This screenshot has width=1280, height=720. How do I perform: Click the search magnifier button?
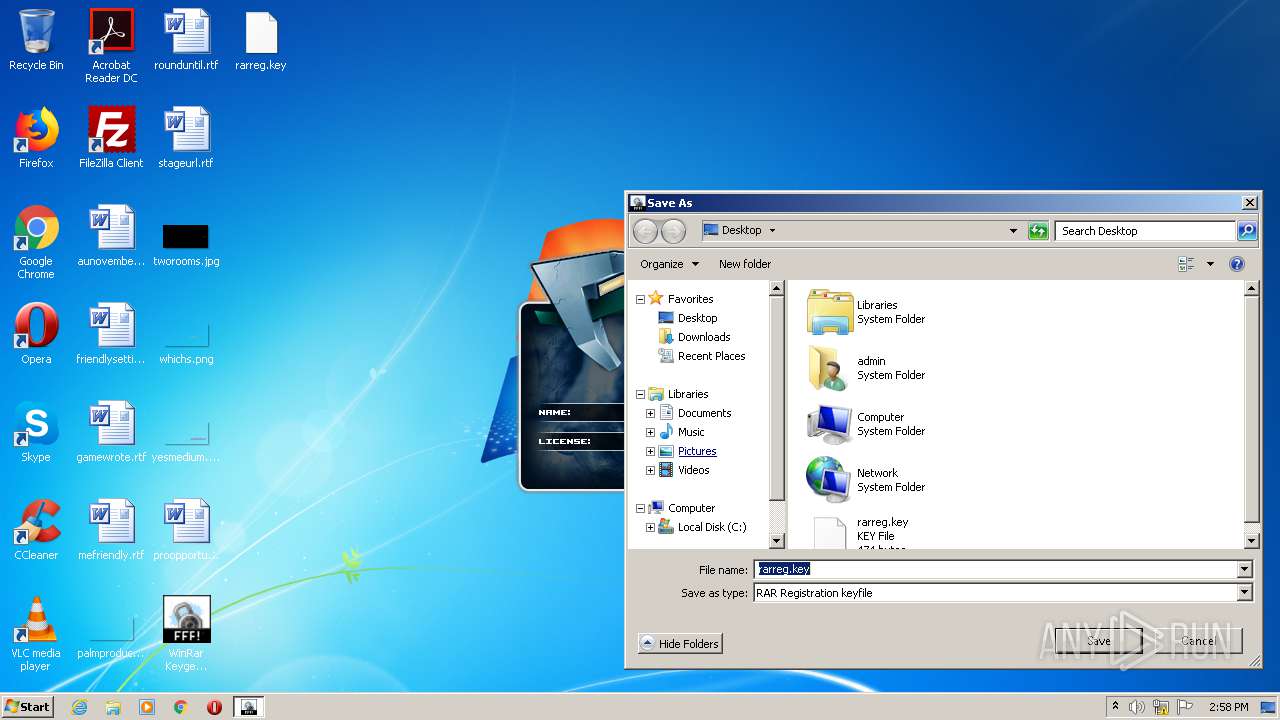click(x=1246, y=231)
